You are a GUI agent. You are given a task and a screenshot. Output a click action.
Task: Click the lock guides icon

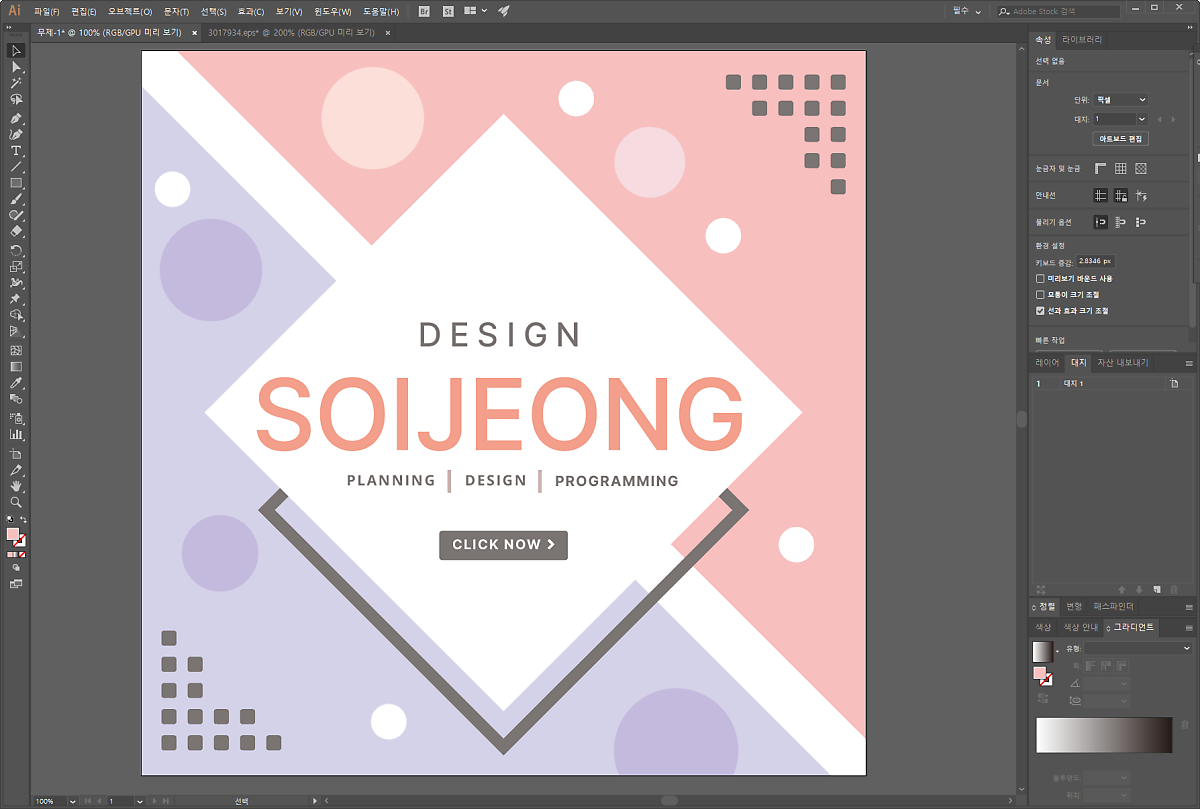(1121, 196)
